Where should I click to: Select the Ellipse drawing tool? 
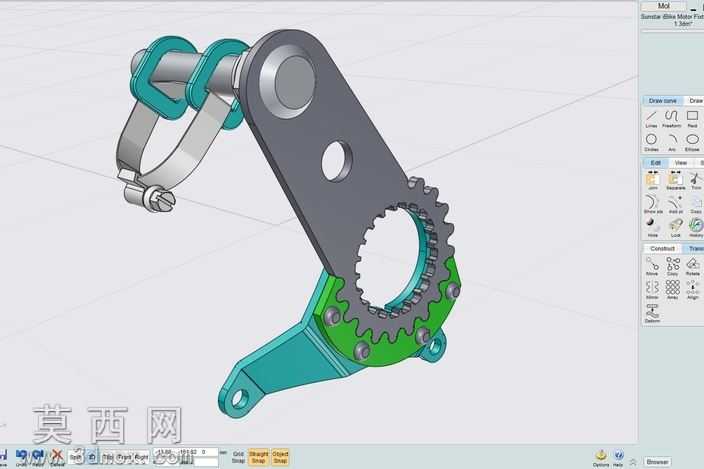click(692, 142)
